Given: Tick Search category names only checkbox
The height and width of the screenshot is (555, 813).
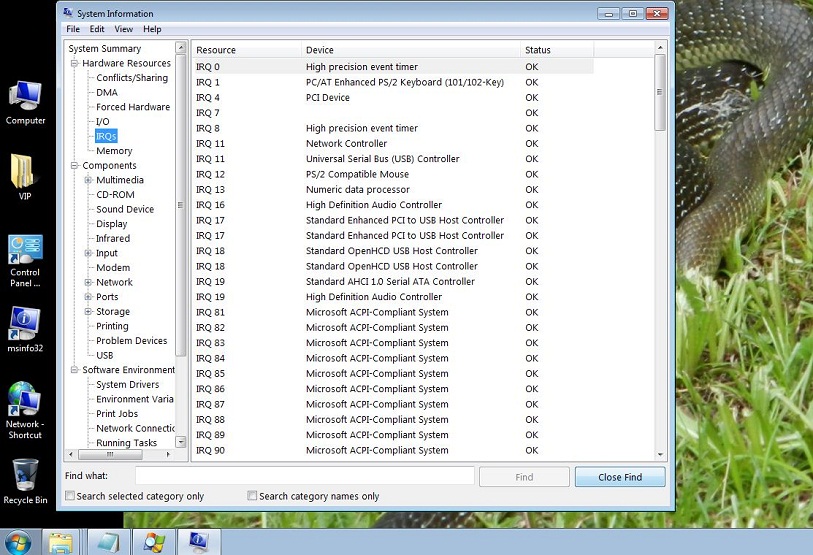Looking at the screenshot, I should [252, 495].
